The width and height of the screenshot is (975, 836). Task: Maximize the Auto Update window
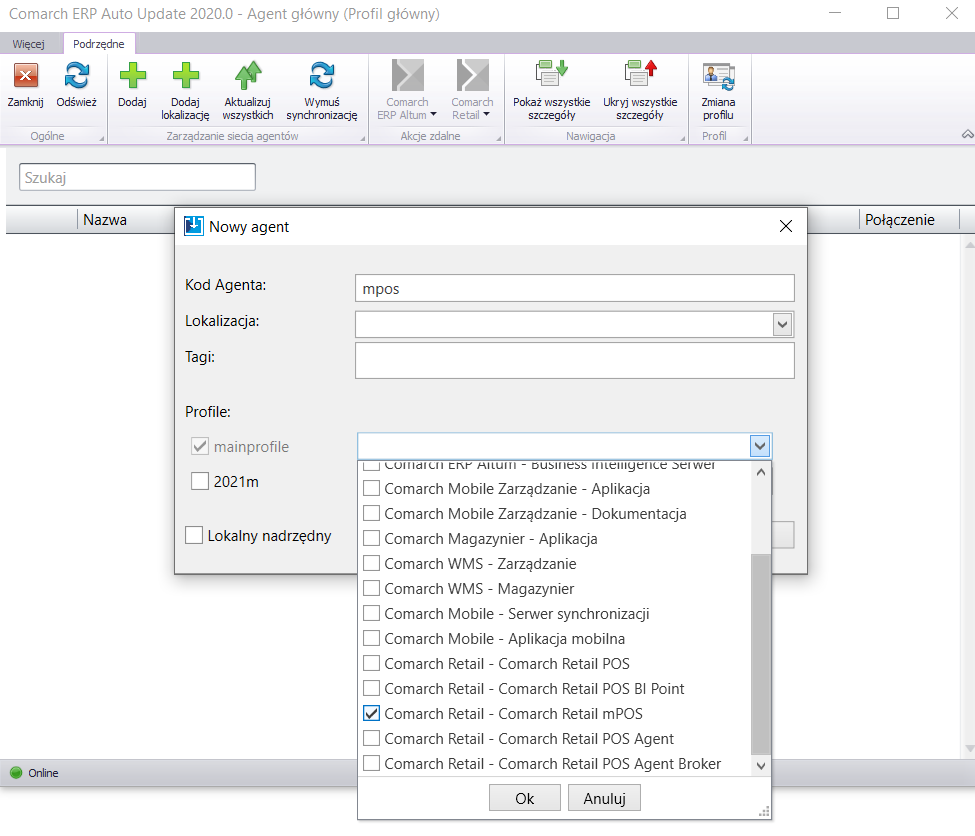[x=893, y=13]
